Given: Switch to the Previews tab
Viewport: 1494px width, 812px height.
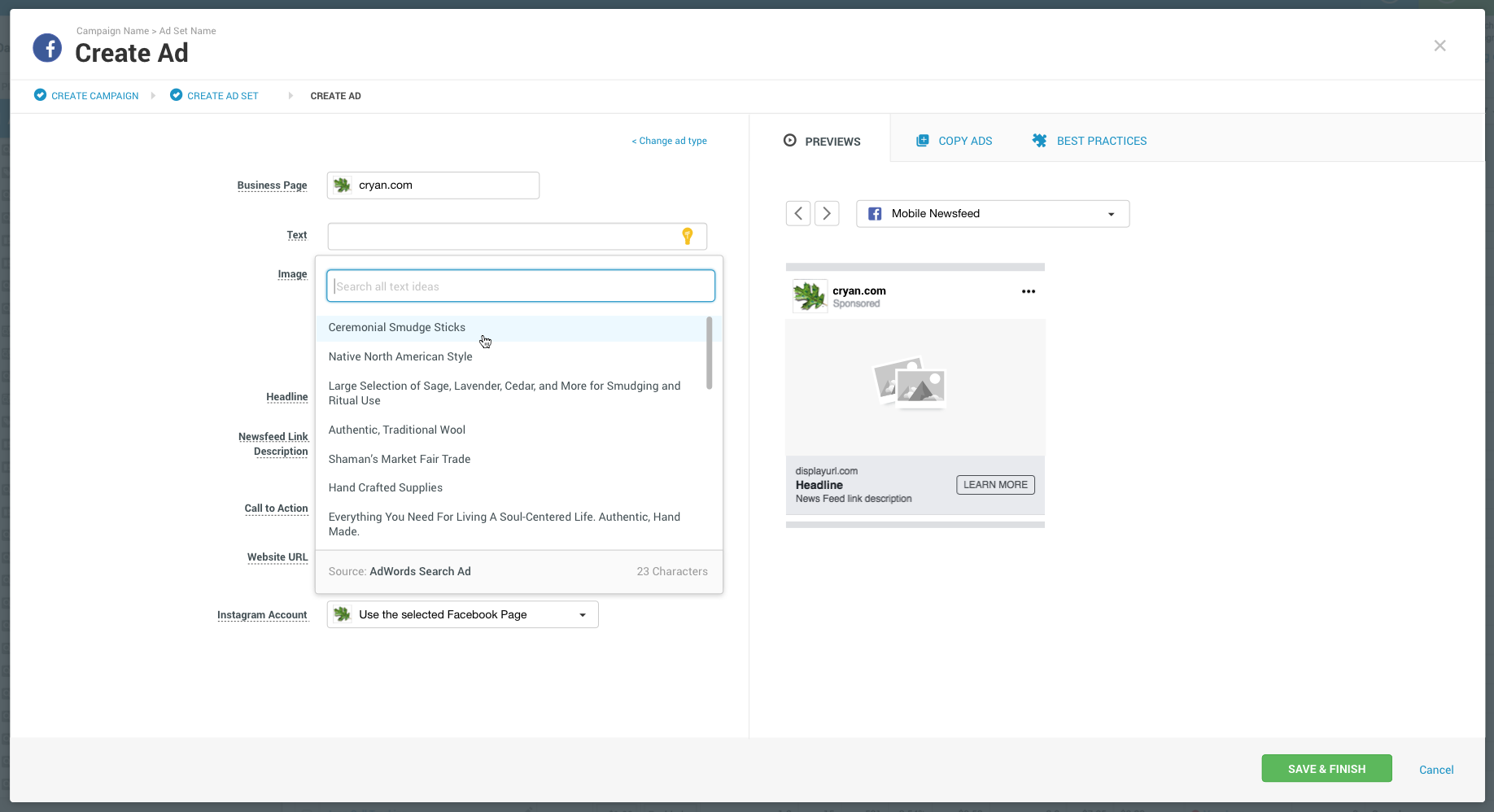Looking at the screenshot, I should [822, 141].
